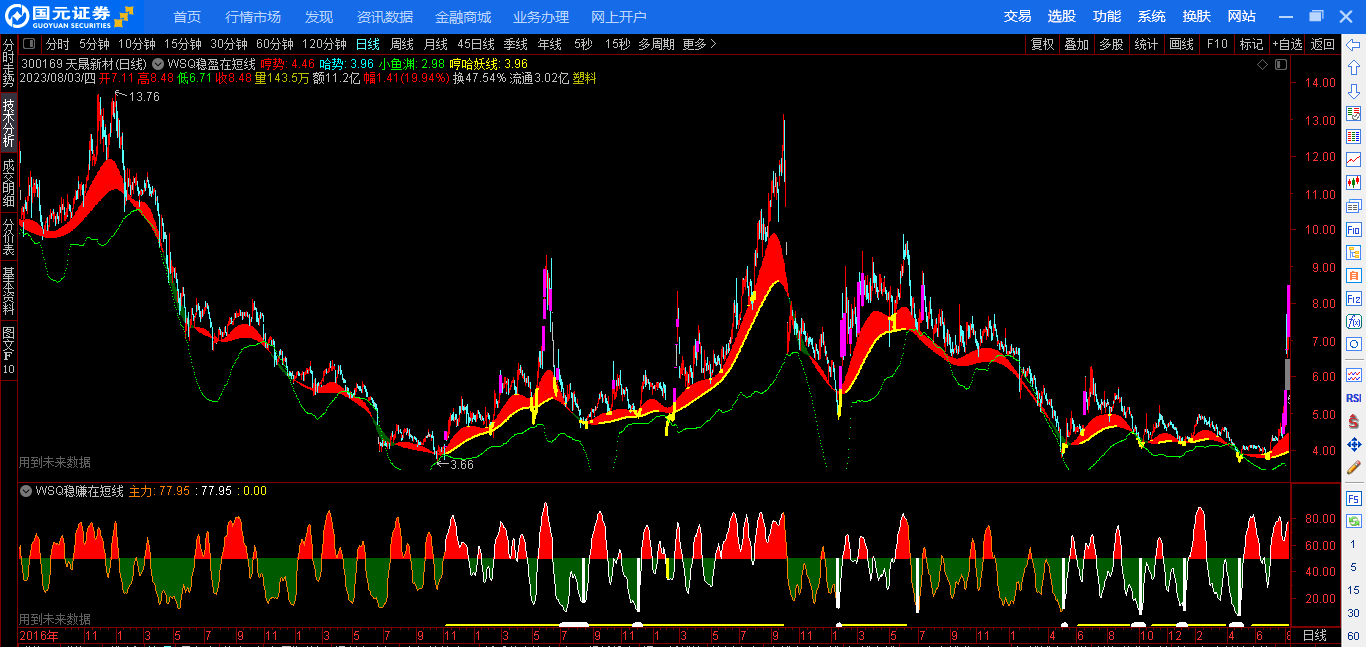Click the 返回 button
The height and width of the screenshot is (647, 1366).
1322,44
